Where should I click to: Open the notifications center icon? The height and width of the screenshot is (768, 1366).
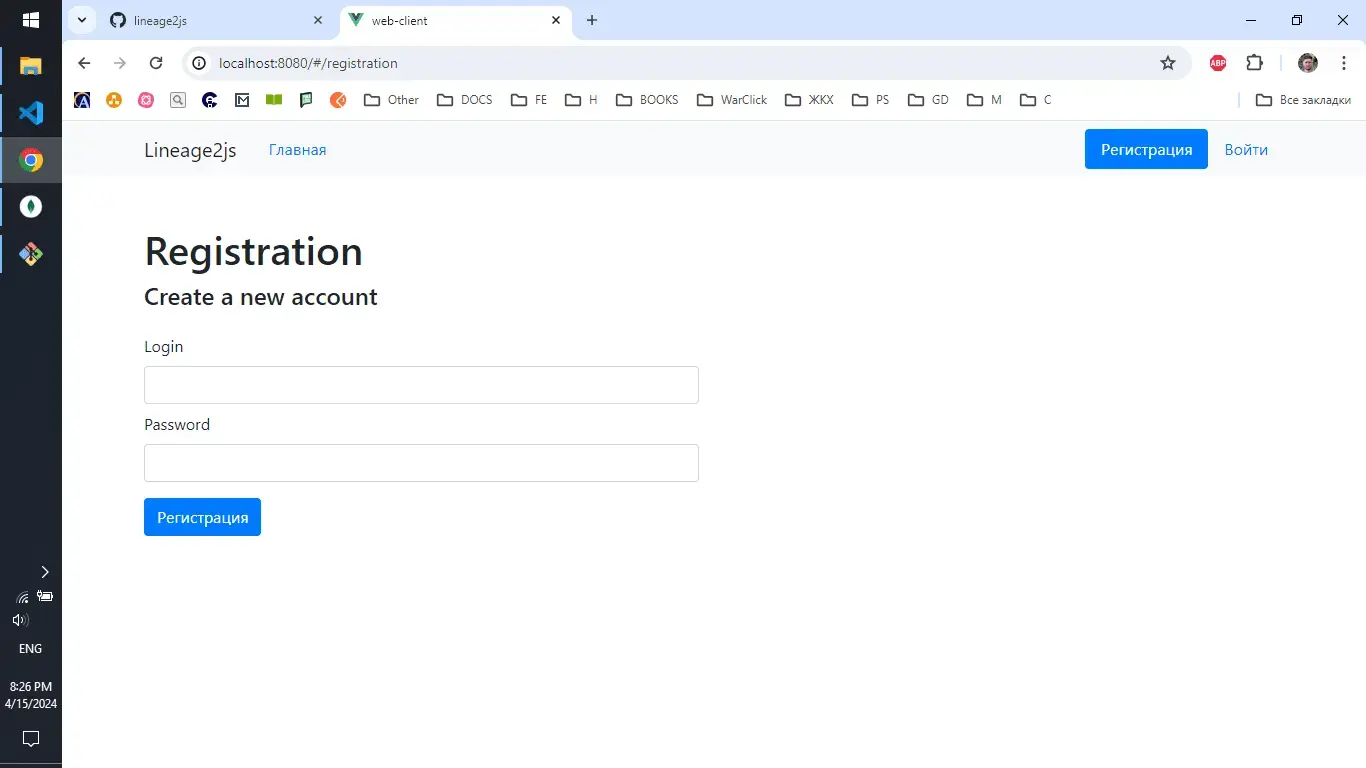coord(31,739)
